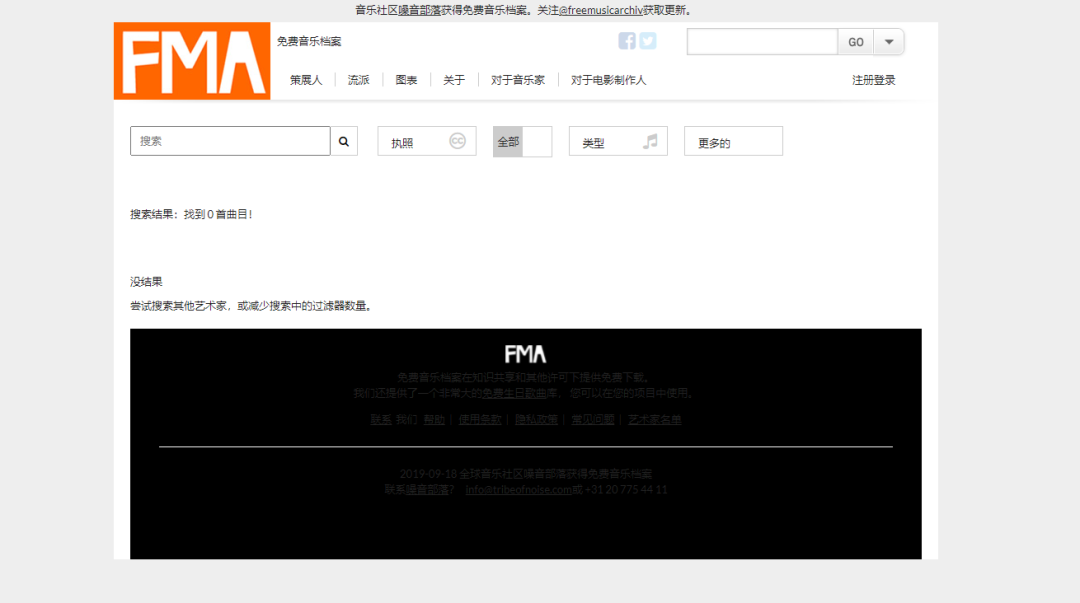Click the info@tribeofnoise.com email link

pos(518,490)
